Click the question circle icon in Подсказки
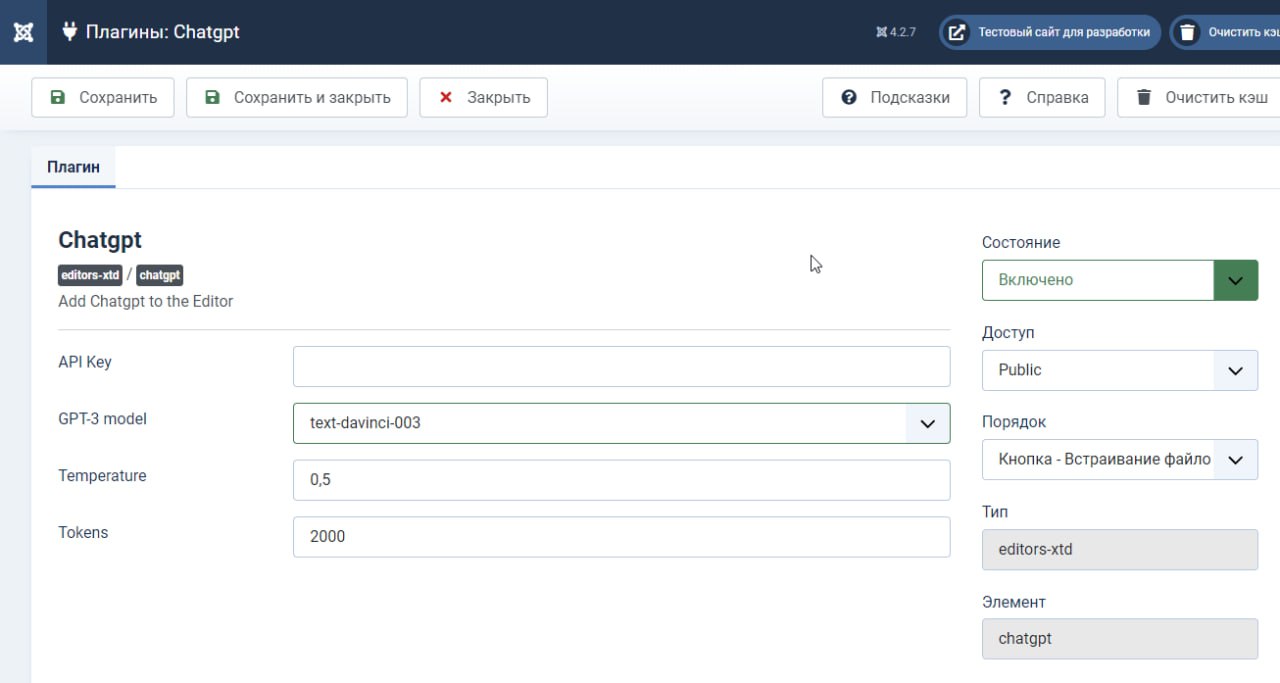This screenshot has width=1280, height=683. (849, 97)
